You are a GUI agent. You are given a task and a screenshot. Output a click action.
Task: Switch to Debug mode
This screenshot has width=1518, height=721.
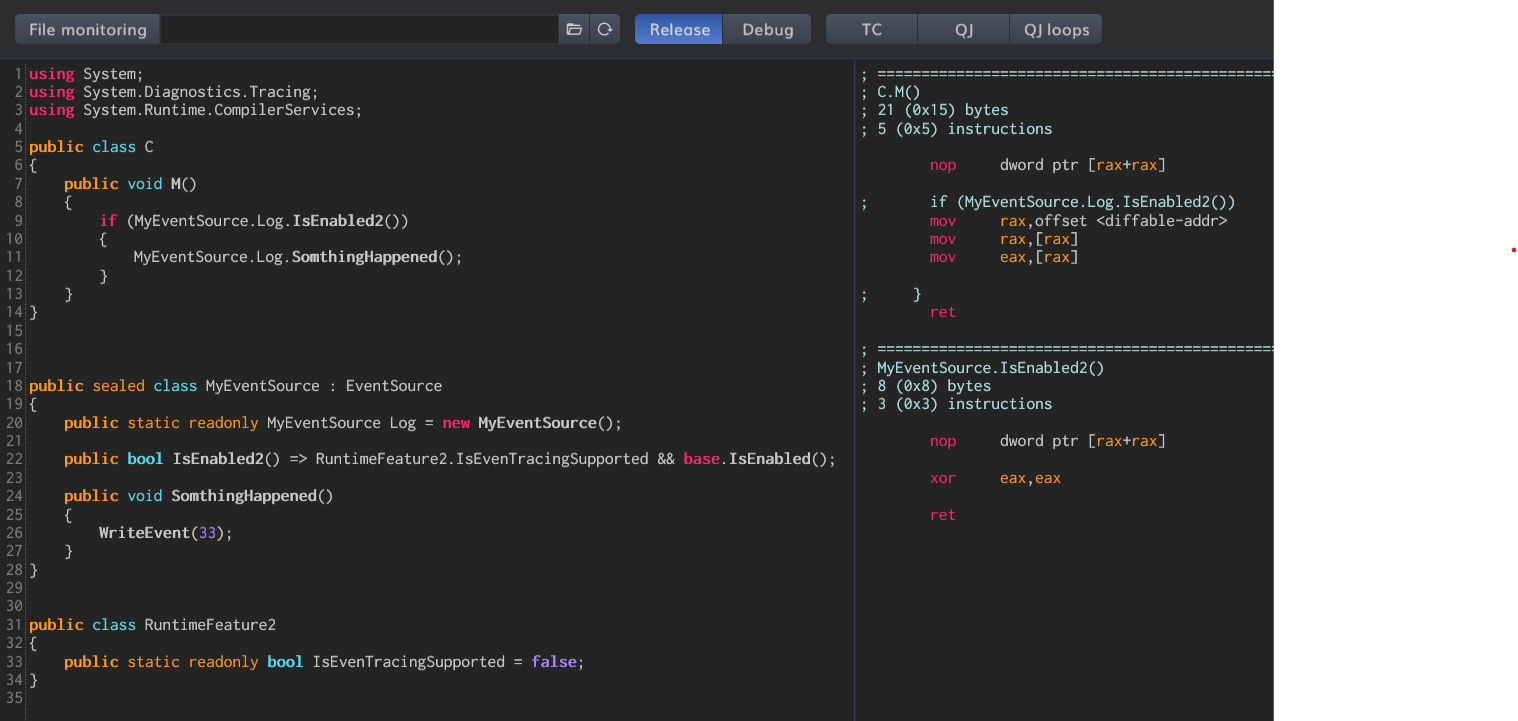[767, 29]
